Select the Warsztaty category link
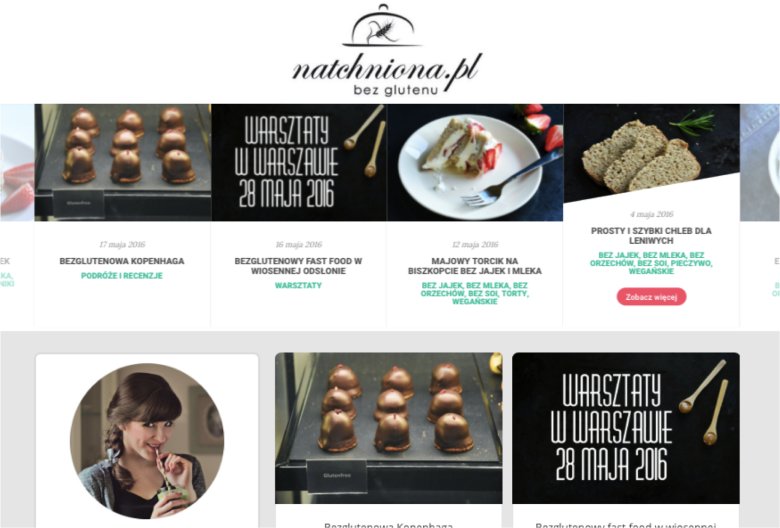 pyautogui.click(x=298, y=286)
